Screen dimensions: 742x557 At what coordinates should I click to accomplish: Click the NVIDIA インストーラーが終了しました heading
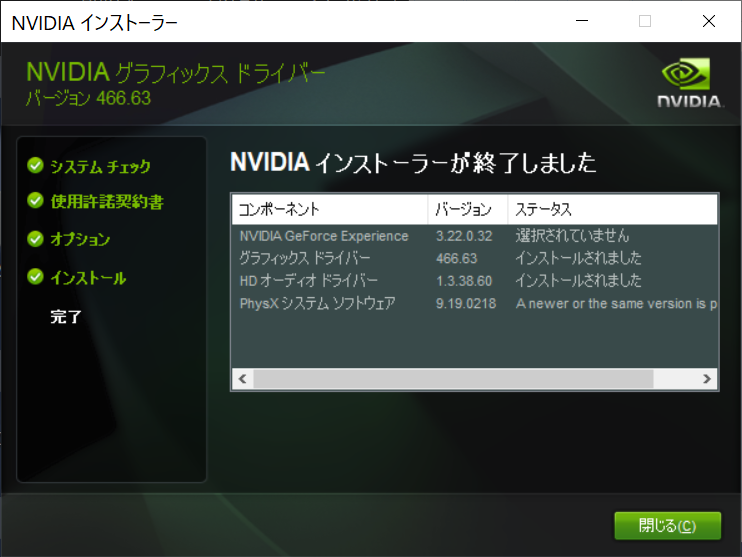click(x=413, y=163)
